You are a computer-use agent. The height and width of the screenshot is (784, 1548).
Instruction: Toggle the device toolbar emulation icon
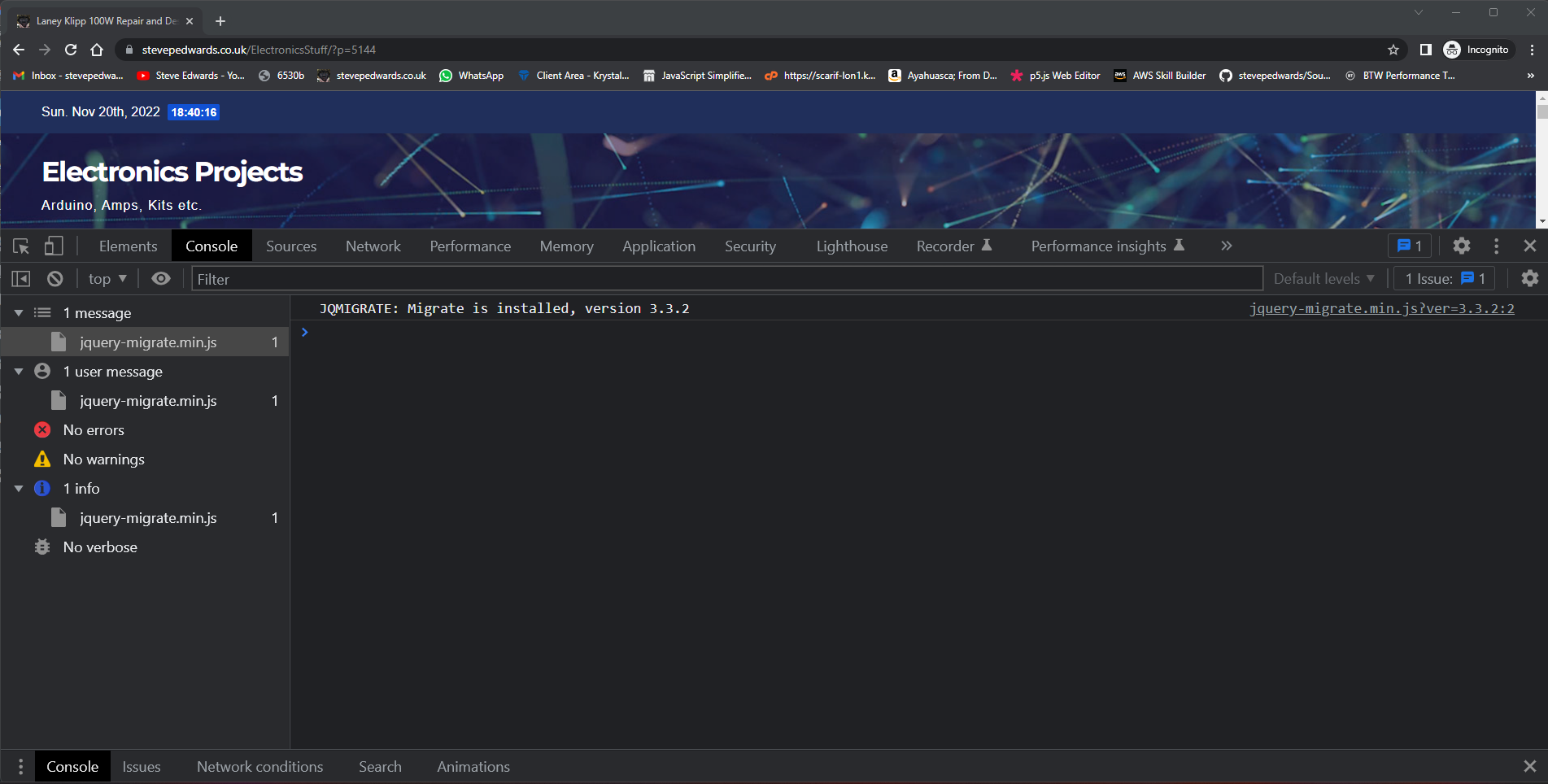coord(54,246)
